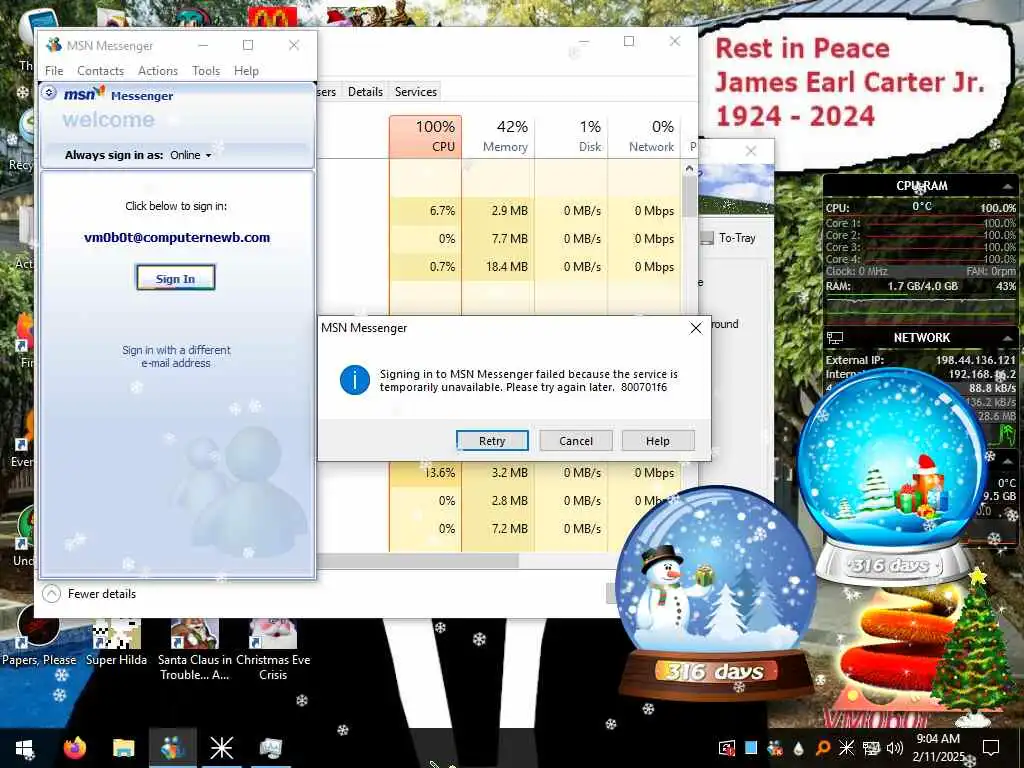The height and width of the screenshot is (768, 1024).
Task: Open the Help menu in MSN Messenger
Action: click(x=246, y=71)
